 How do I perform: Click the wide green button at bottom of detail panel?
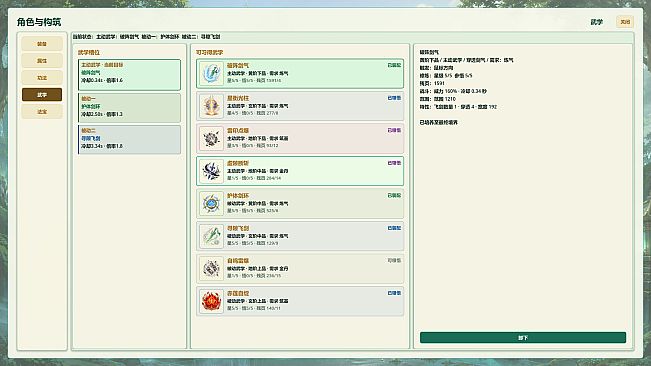523,337
